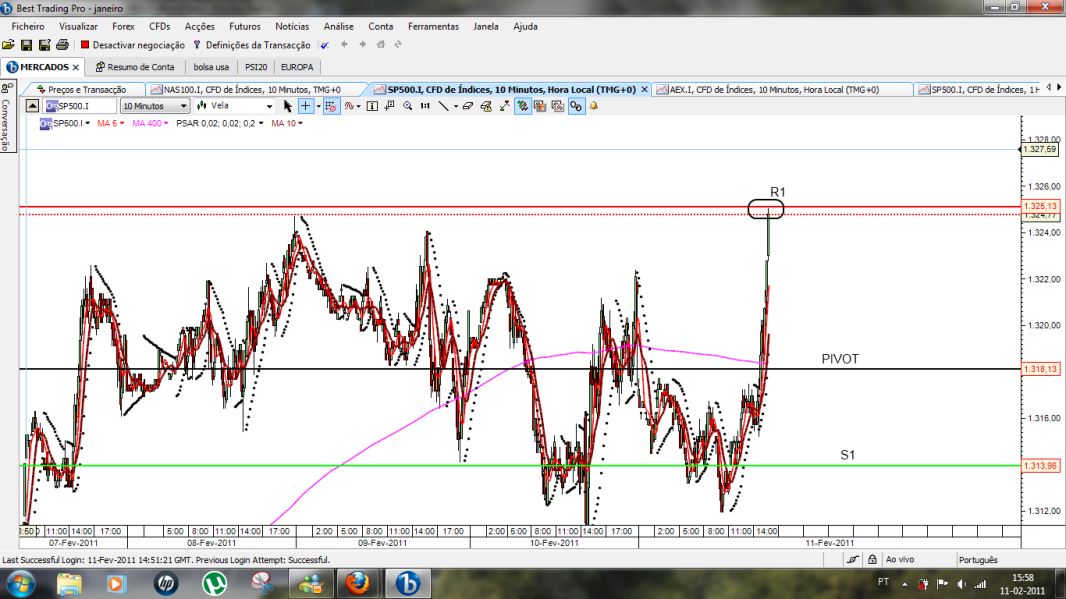
Task: Open uTorrent from the taskbar
Action: pos(214,584)
